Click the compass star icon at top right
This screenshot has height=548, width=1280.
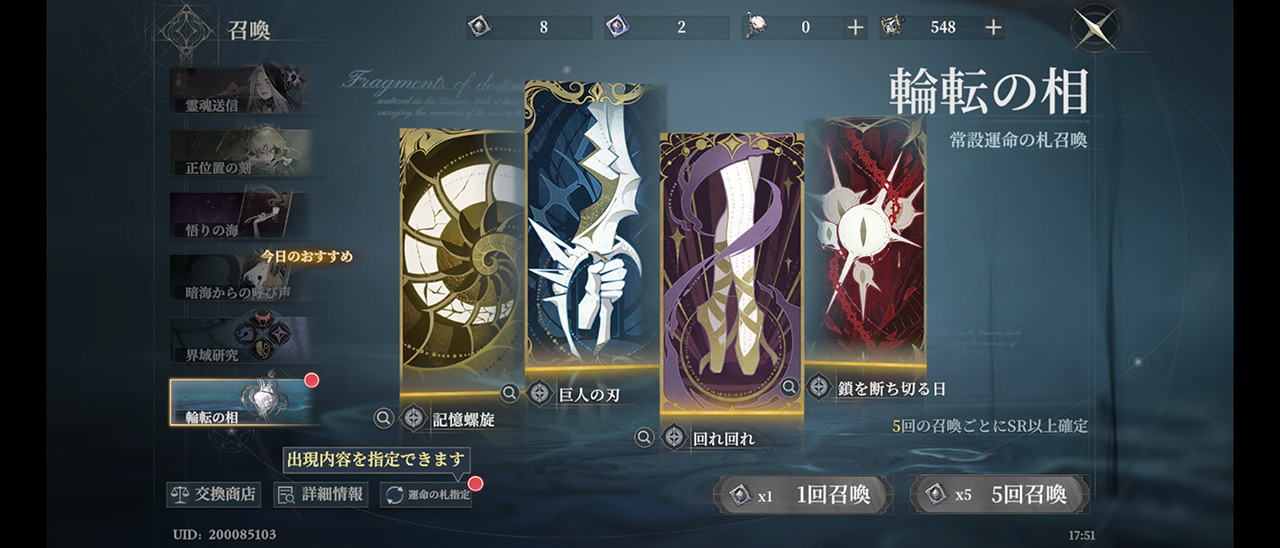tap(1094, 28)
